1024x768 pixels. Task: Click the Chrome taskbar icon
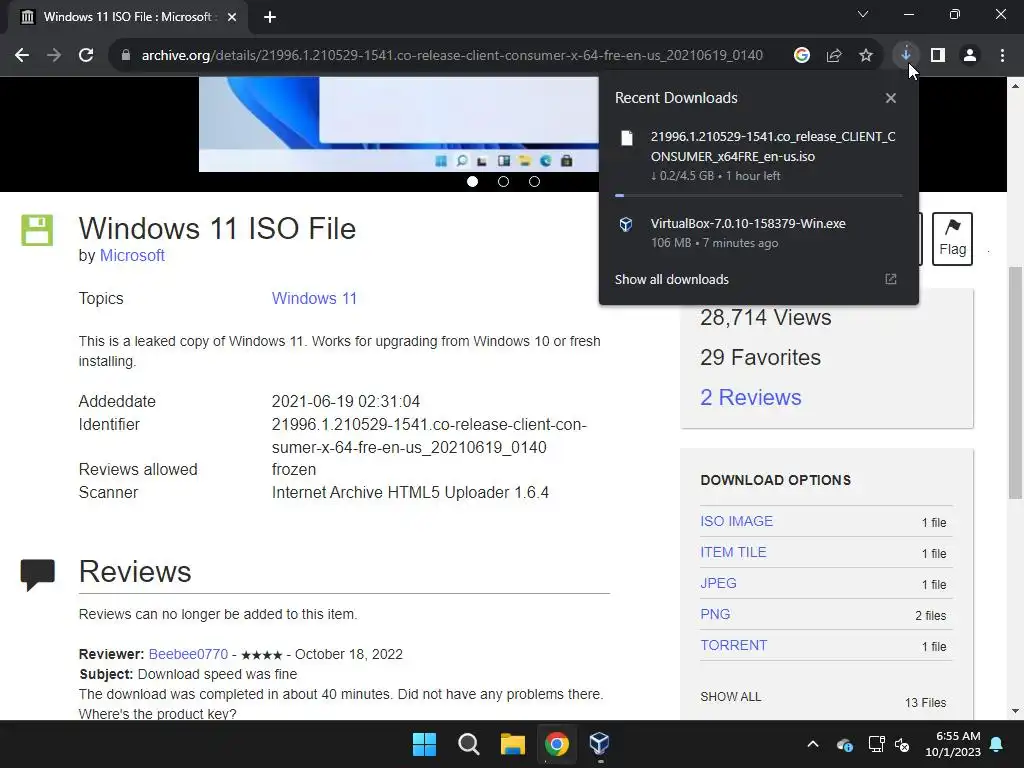click(556, 744)
